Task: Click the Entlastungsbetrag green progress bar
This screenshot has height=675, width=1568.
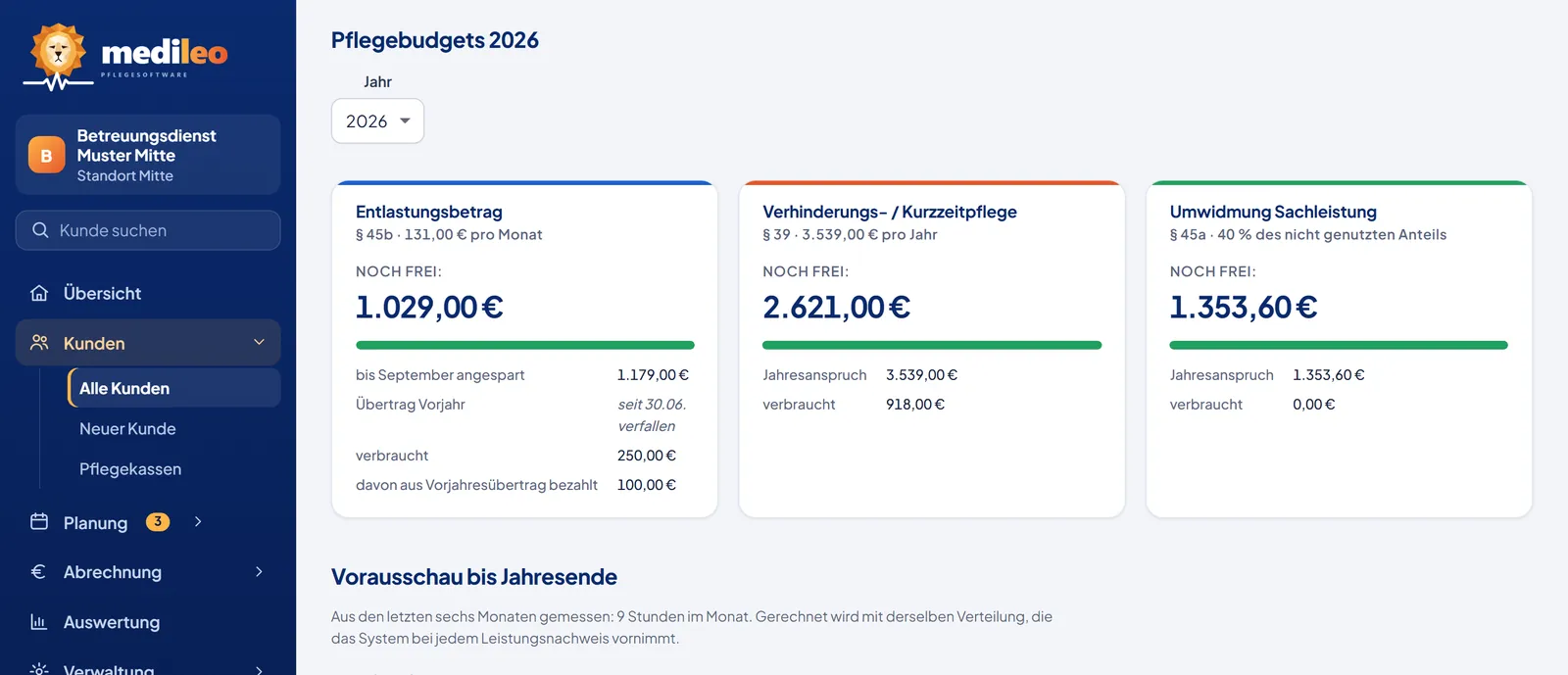Action: pos(525,345)
